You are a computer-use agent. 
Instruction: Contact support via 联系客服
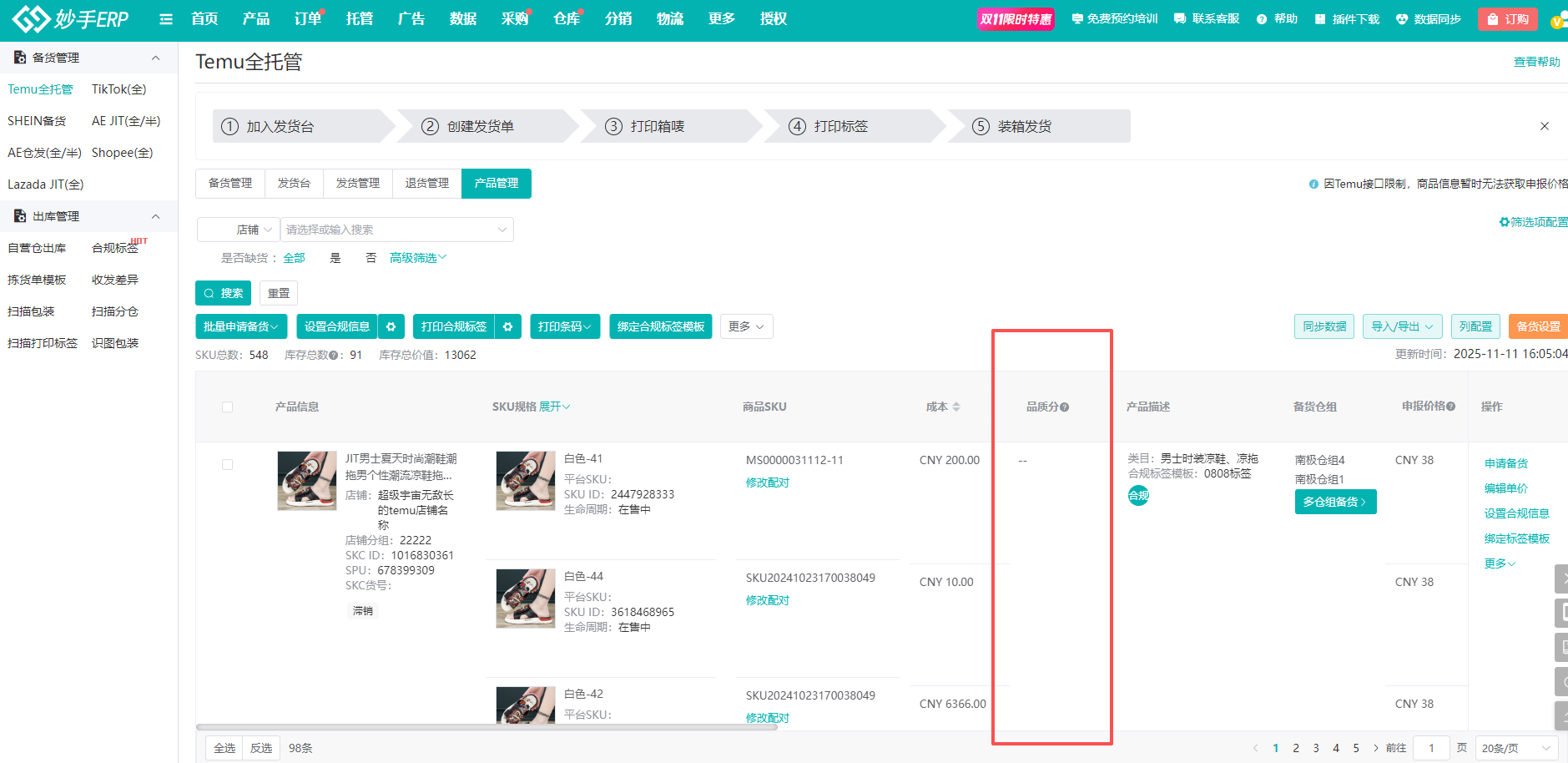(1207, 18)
